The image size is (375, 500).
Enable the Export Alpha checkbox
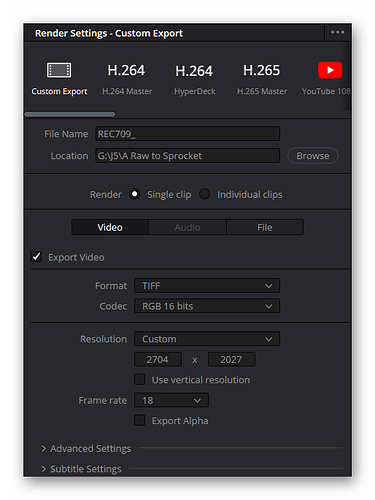point(139,420)
